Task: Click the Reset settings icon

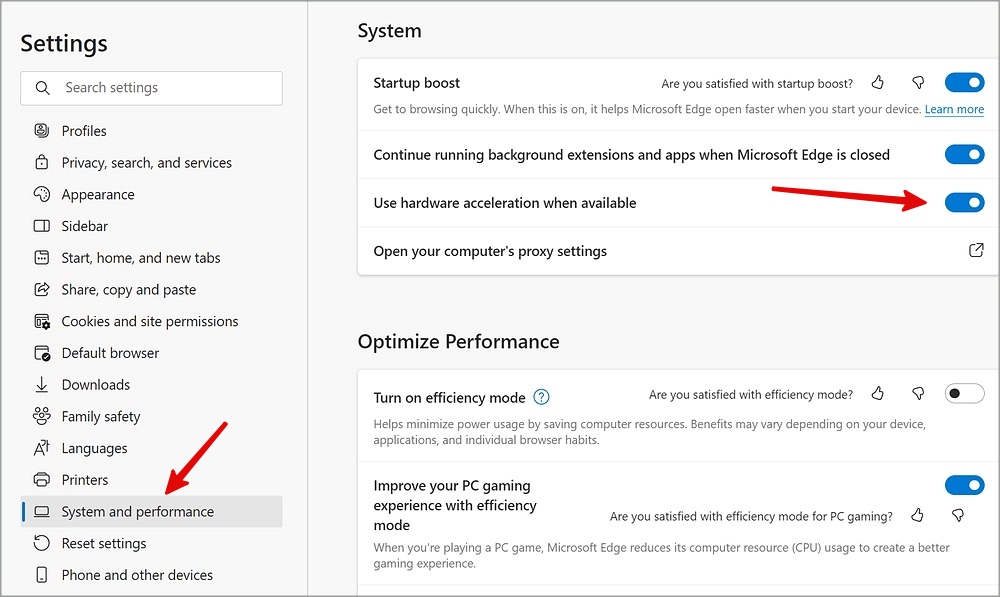Action: tap(41, 543)
